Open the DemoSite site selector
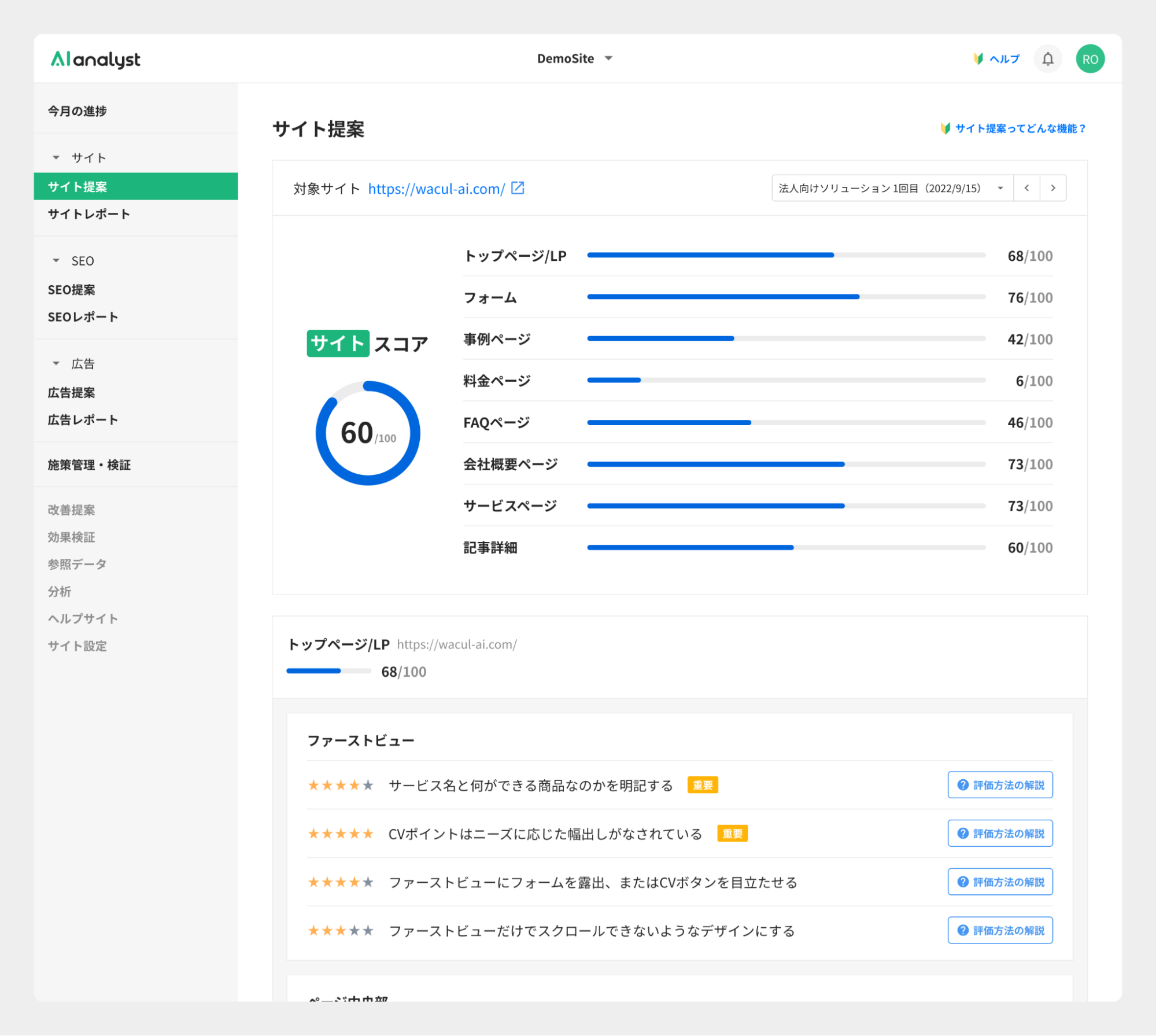The width and height of the screenshot is (1156, 1036). point(575,58)
